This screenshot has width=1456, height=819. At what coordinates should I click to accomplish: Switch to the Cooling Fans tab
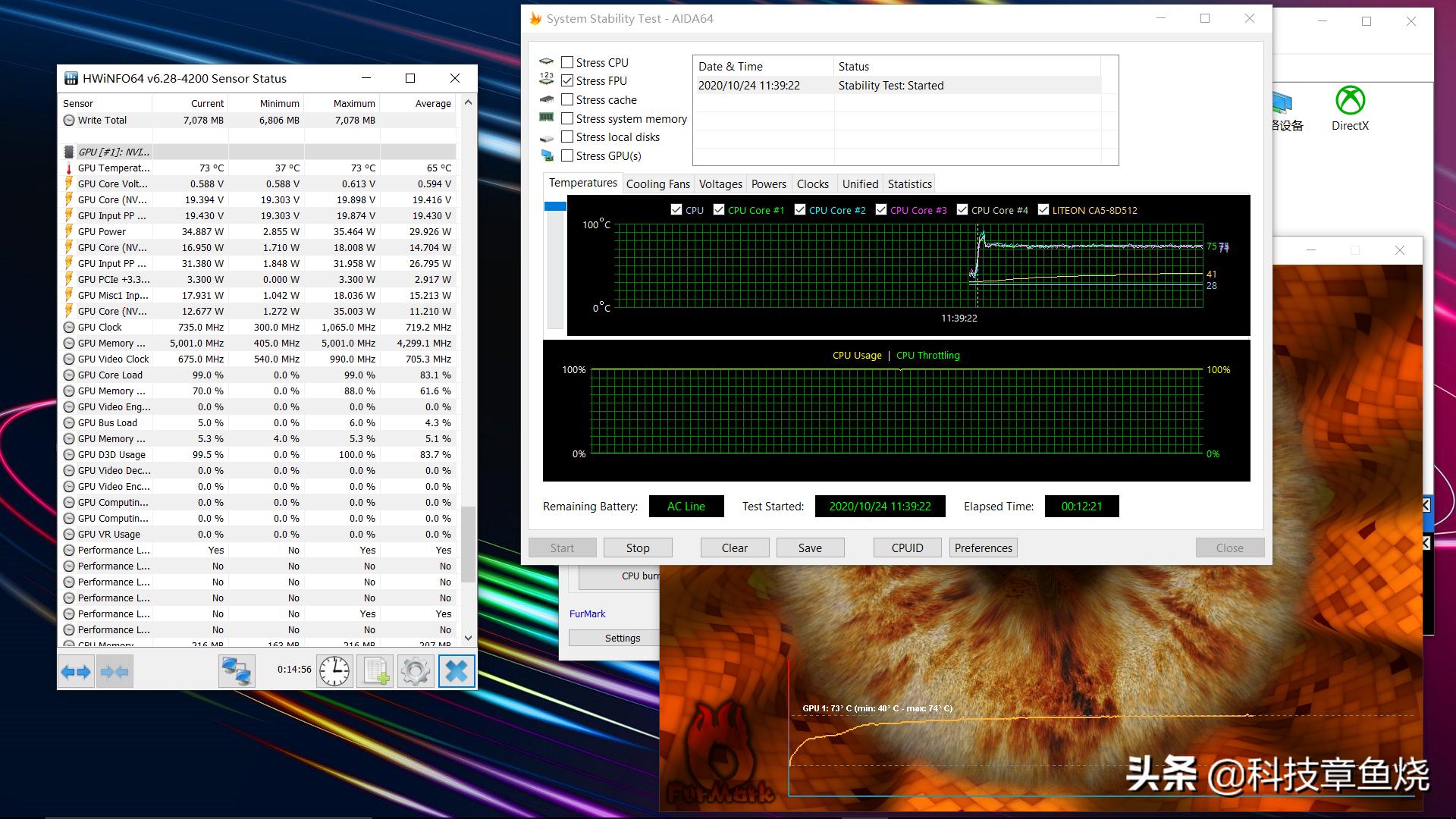pyautogui.click(x=657, y=184)
